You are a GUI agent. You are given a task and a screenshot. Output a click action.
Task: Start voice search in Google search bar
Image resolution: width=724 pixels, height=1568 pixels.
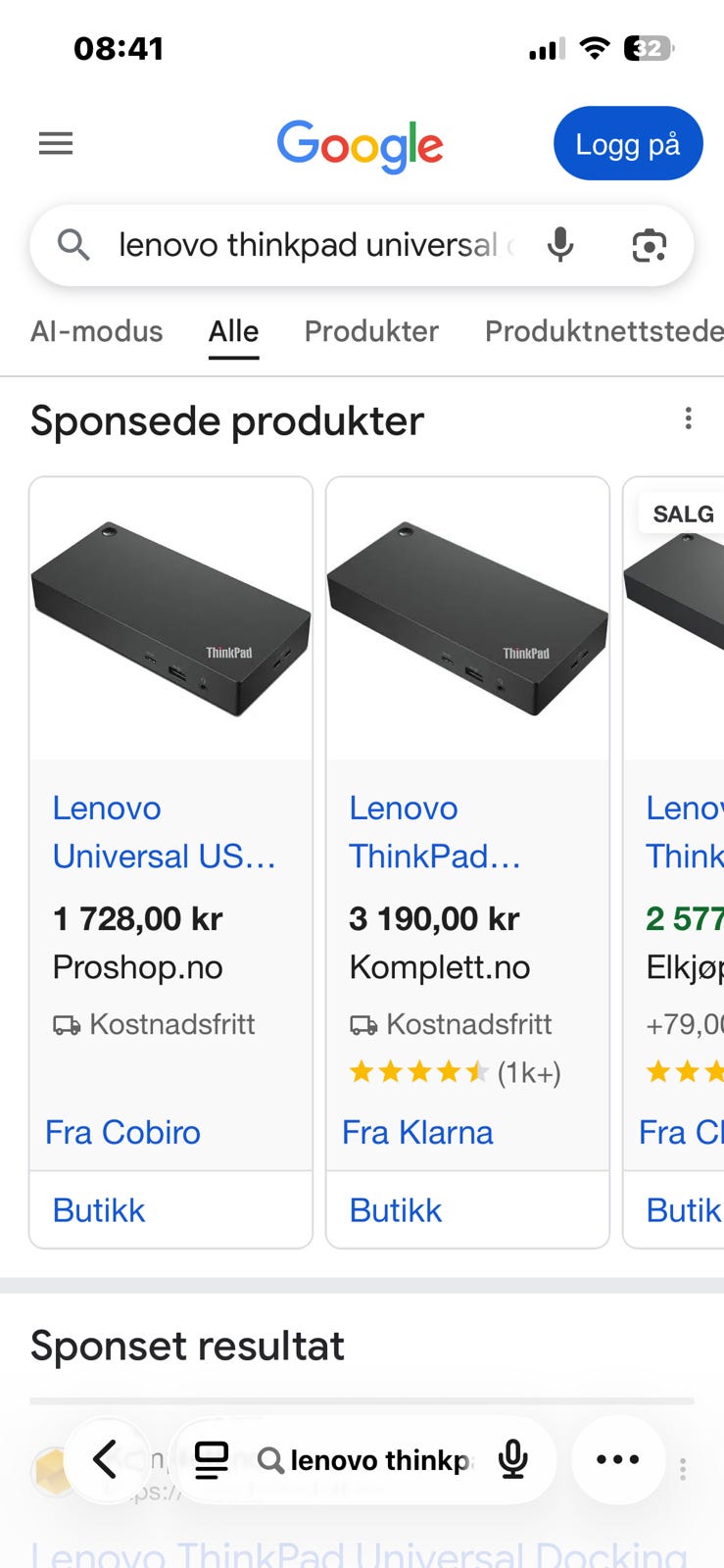tap(560, 244)
